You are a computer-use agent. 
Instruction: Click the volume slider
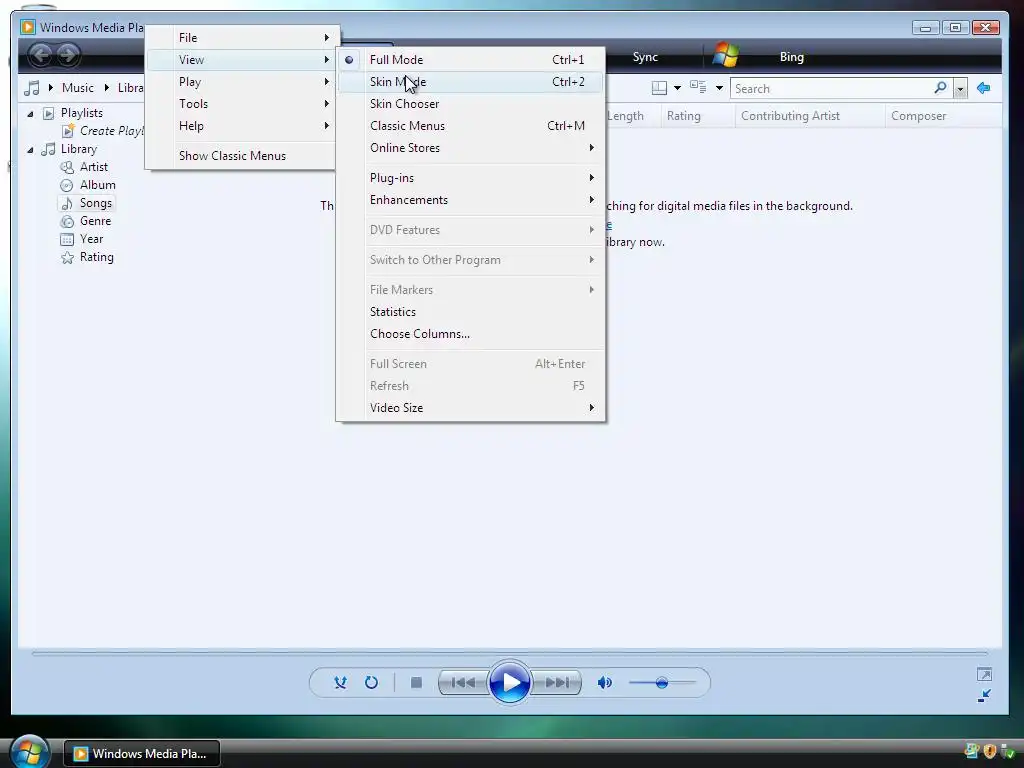tap(662, 683)
